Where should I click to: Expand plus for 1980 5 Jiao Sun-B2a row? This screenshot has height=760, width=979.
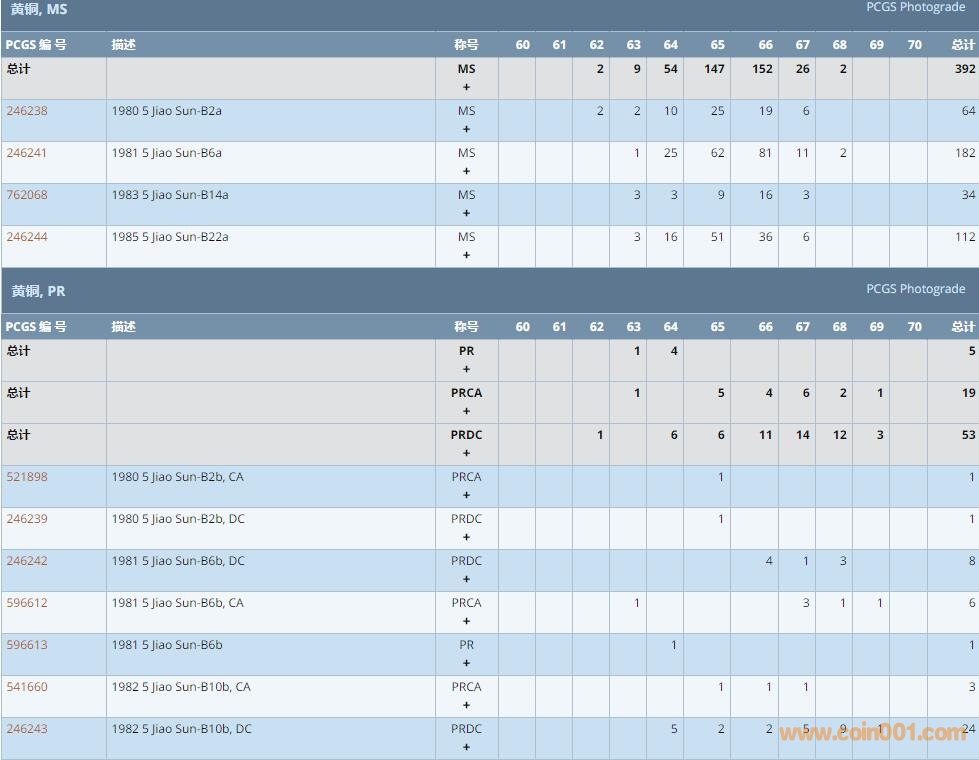tap(466, 129)
